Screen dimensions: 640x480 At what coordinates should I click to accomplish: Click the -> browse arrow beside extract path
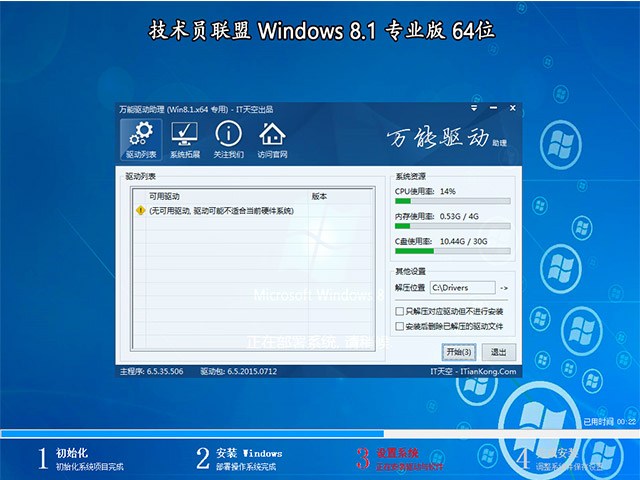[504, 288]
